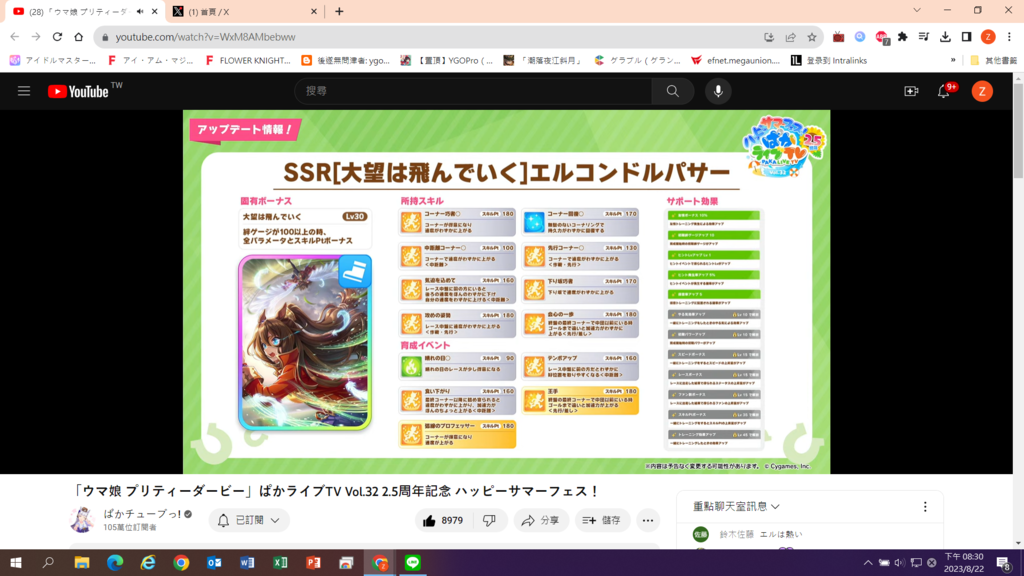Reload the current page
Viewport: 1024px width, 576px height.
point(57,37)
